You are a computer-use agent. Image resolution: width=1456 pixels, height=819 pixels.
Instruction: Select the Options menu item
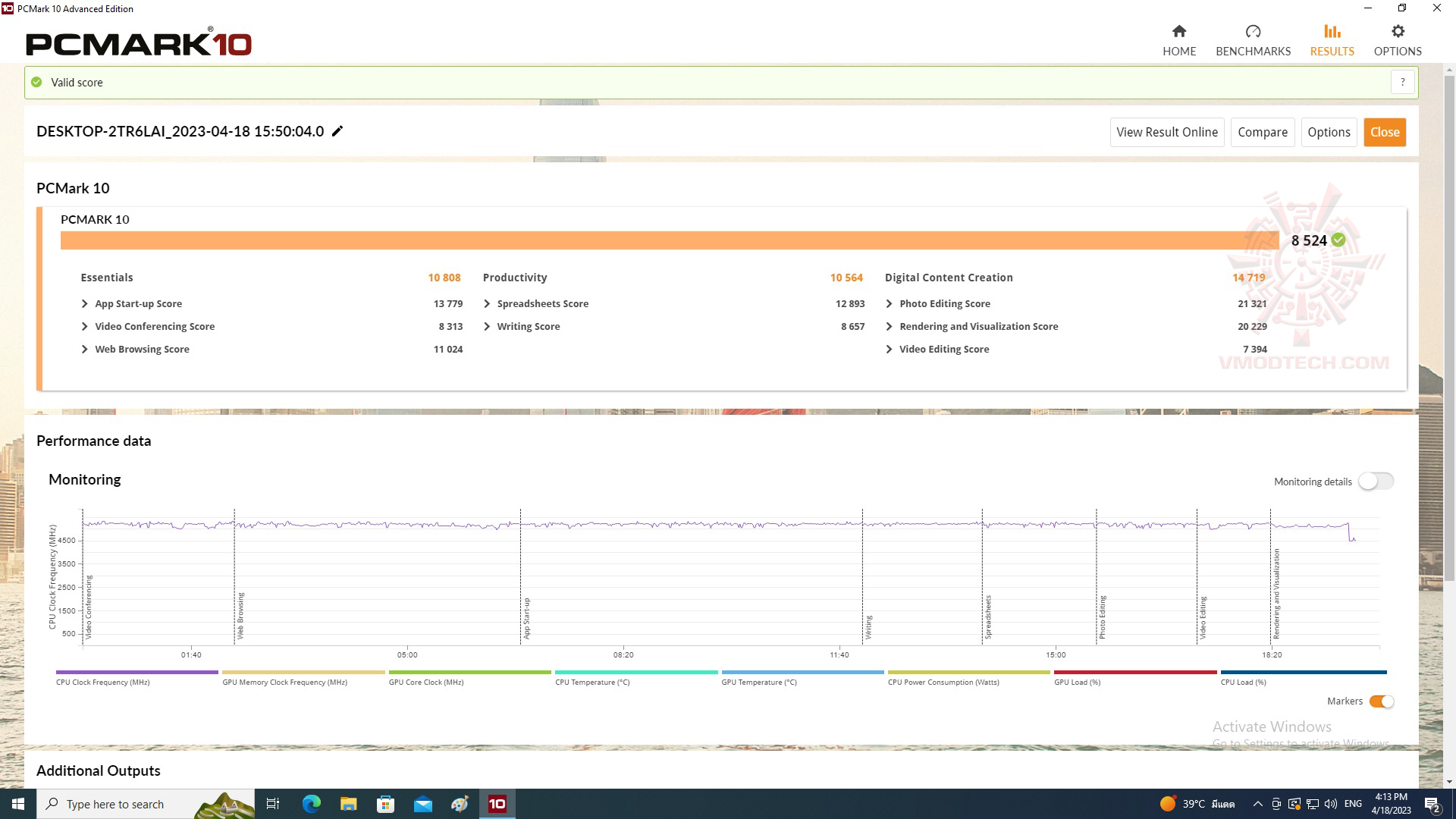[1396, 39]
